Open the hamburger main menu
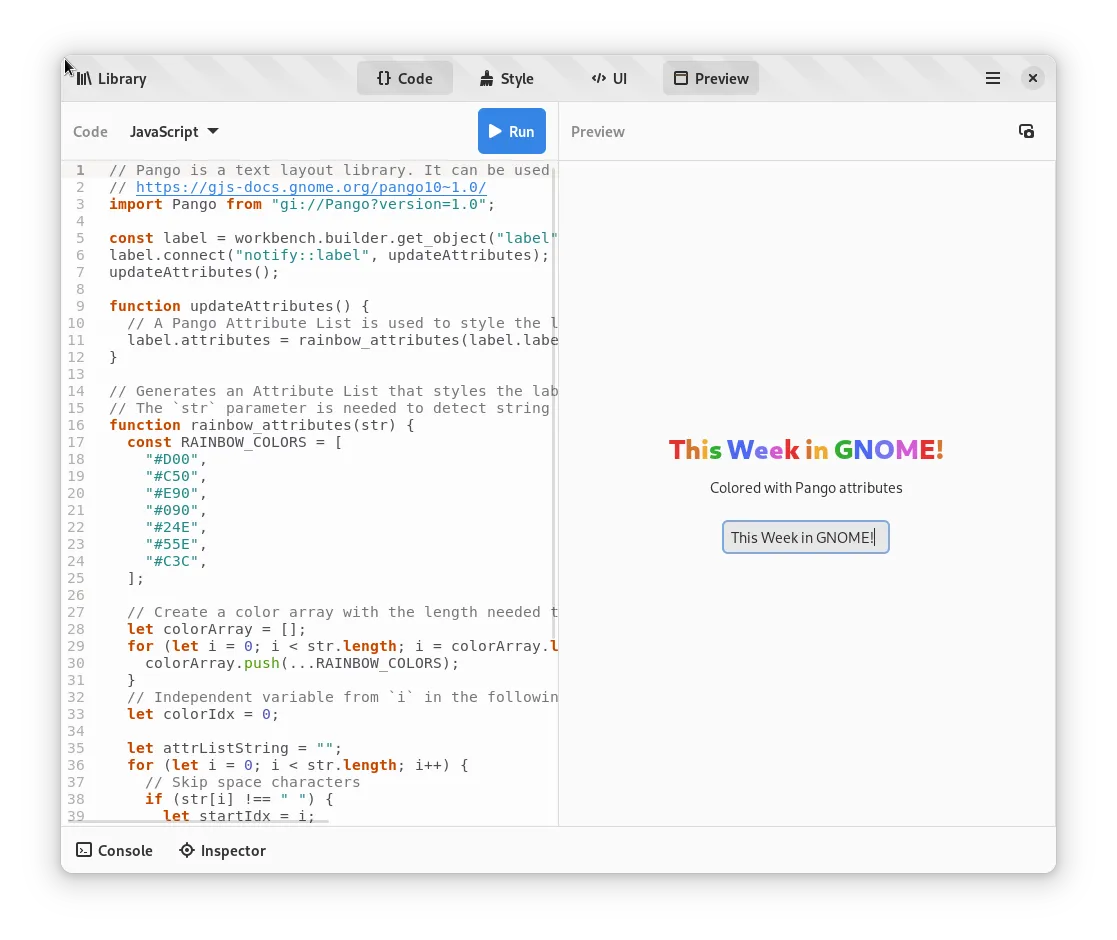 (x=992, y=79)
